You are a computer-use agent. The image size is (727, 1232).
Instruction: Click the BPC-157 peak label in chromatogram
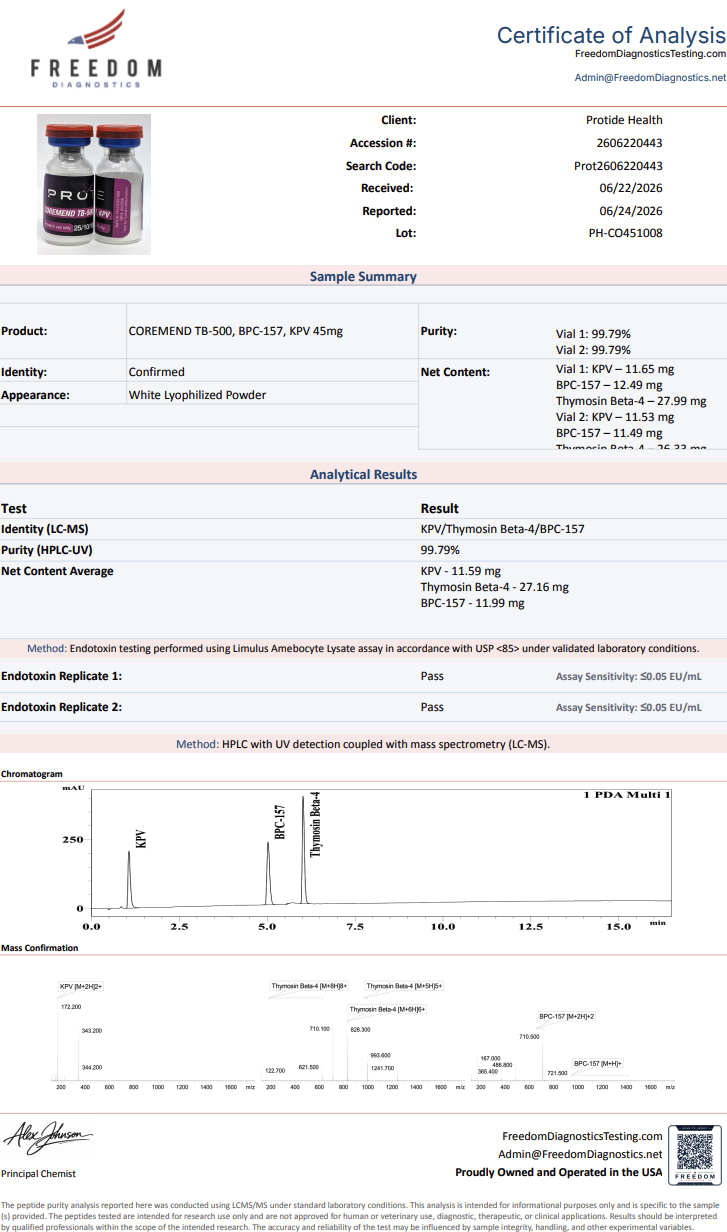pyautogui.click(x=280, y=820)
